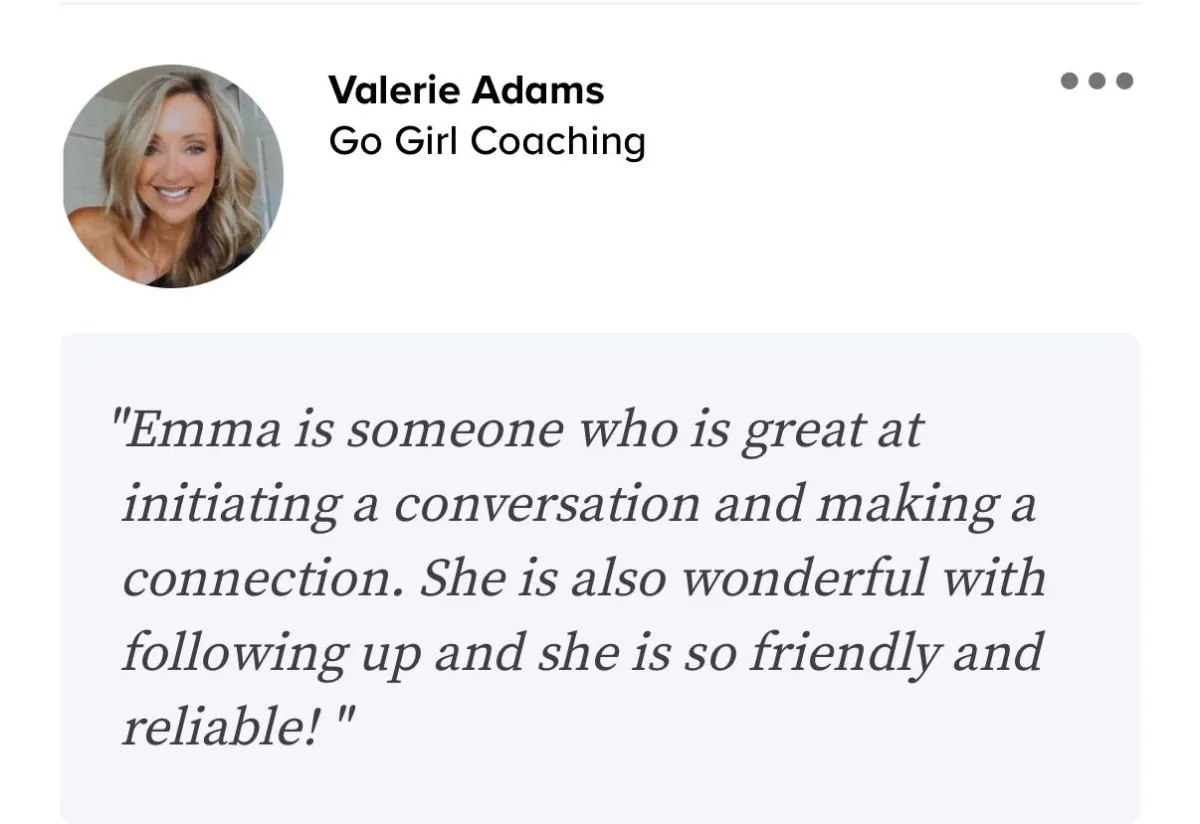Screen dimensions: 1200x824
Task: Click the word "reliable!" ending the quote
Action: pos(220,727)
